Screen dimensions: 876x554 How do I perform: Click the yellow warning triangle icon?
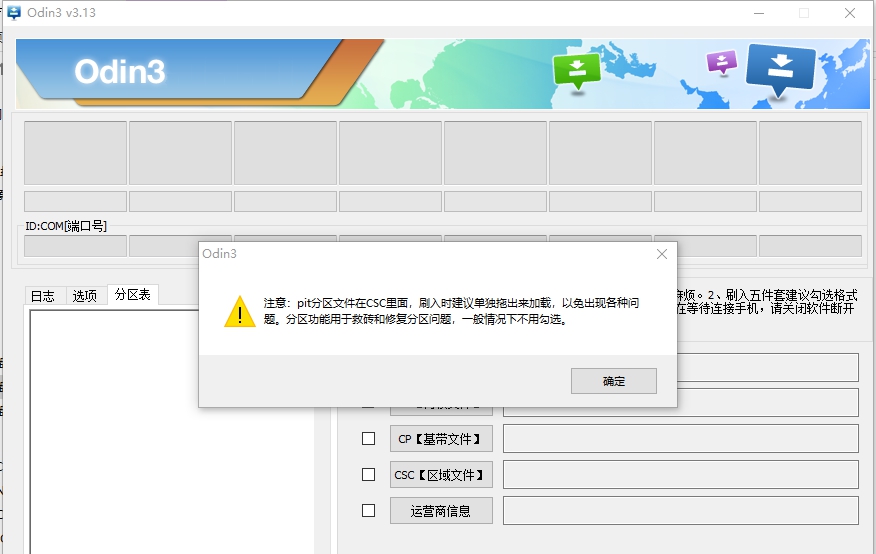point(240,312)
